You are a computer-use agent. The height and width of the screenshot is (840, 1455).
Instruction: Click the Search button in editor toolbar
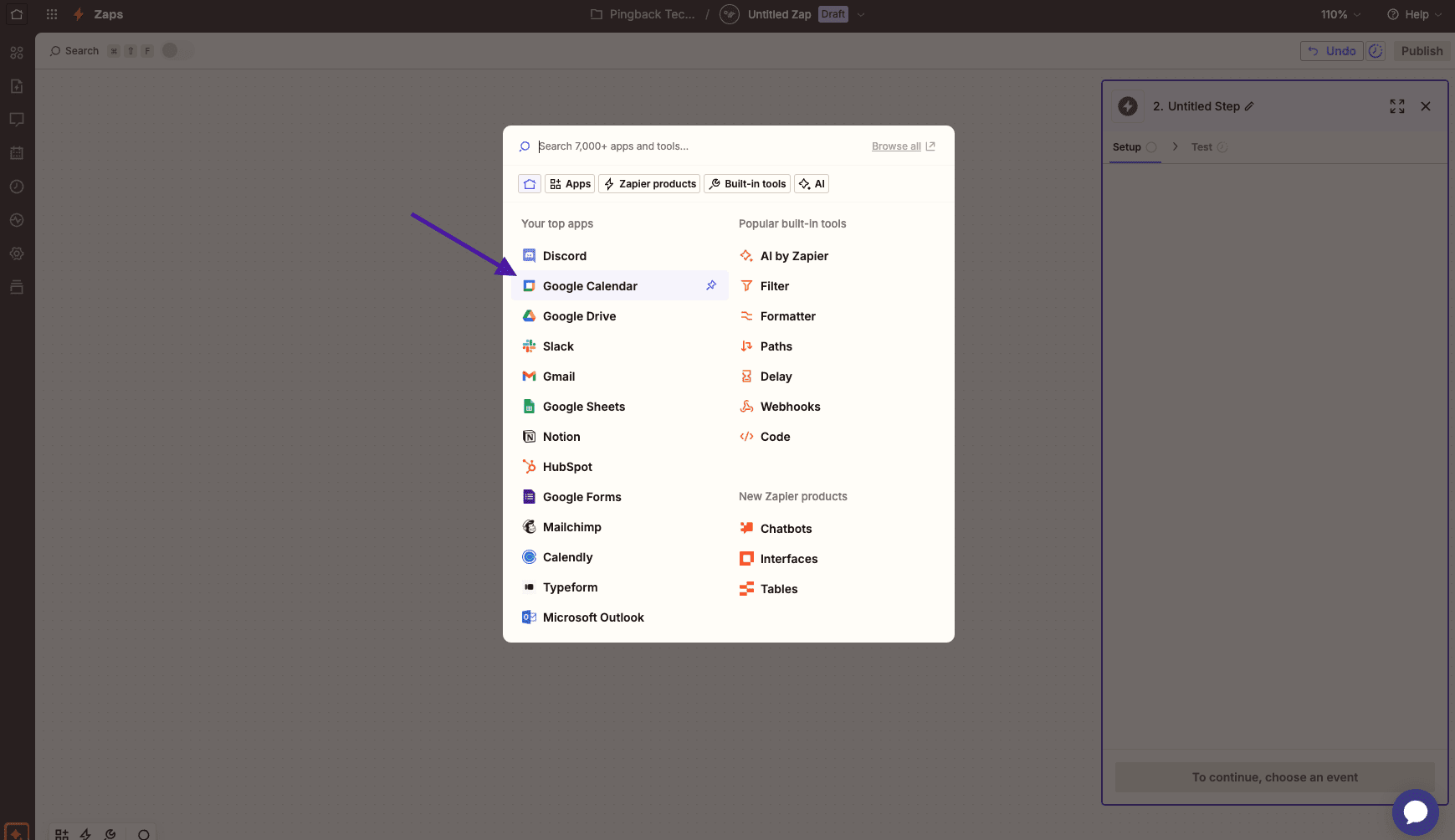tap(74, 50)
